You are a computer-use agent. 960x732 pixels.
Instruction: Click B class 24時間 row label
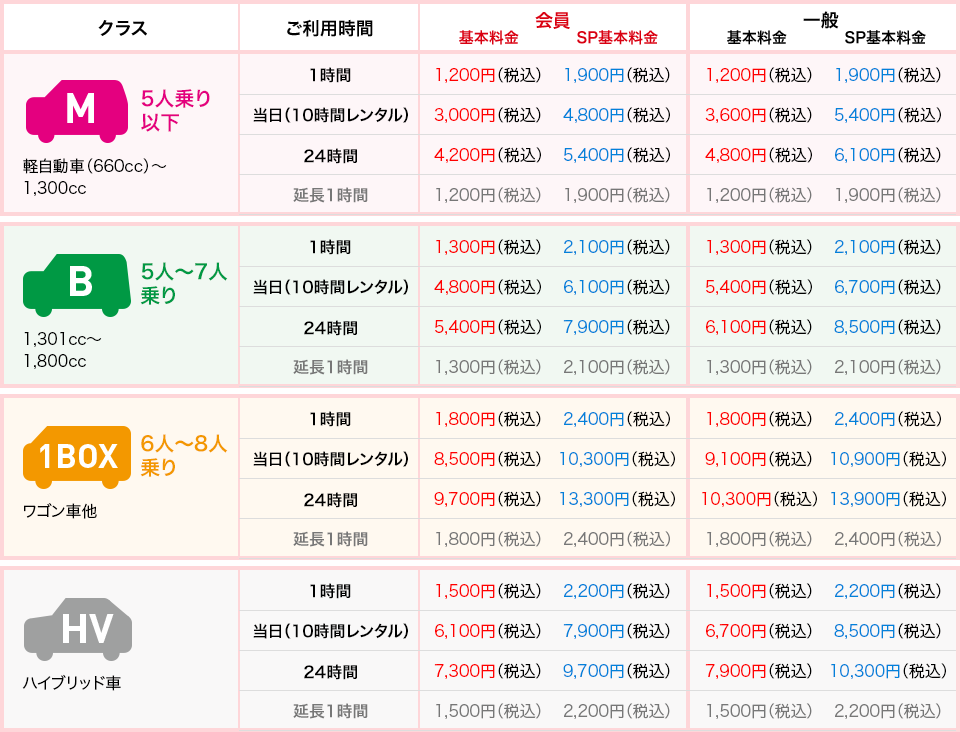pos(331,327)
